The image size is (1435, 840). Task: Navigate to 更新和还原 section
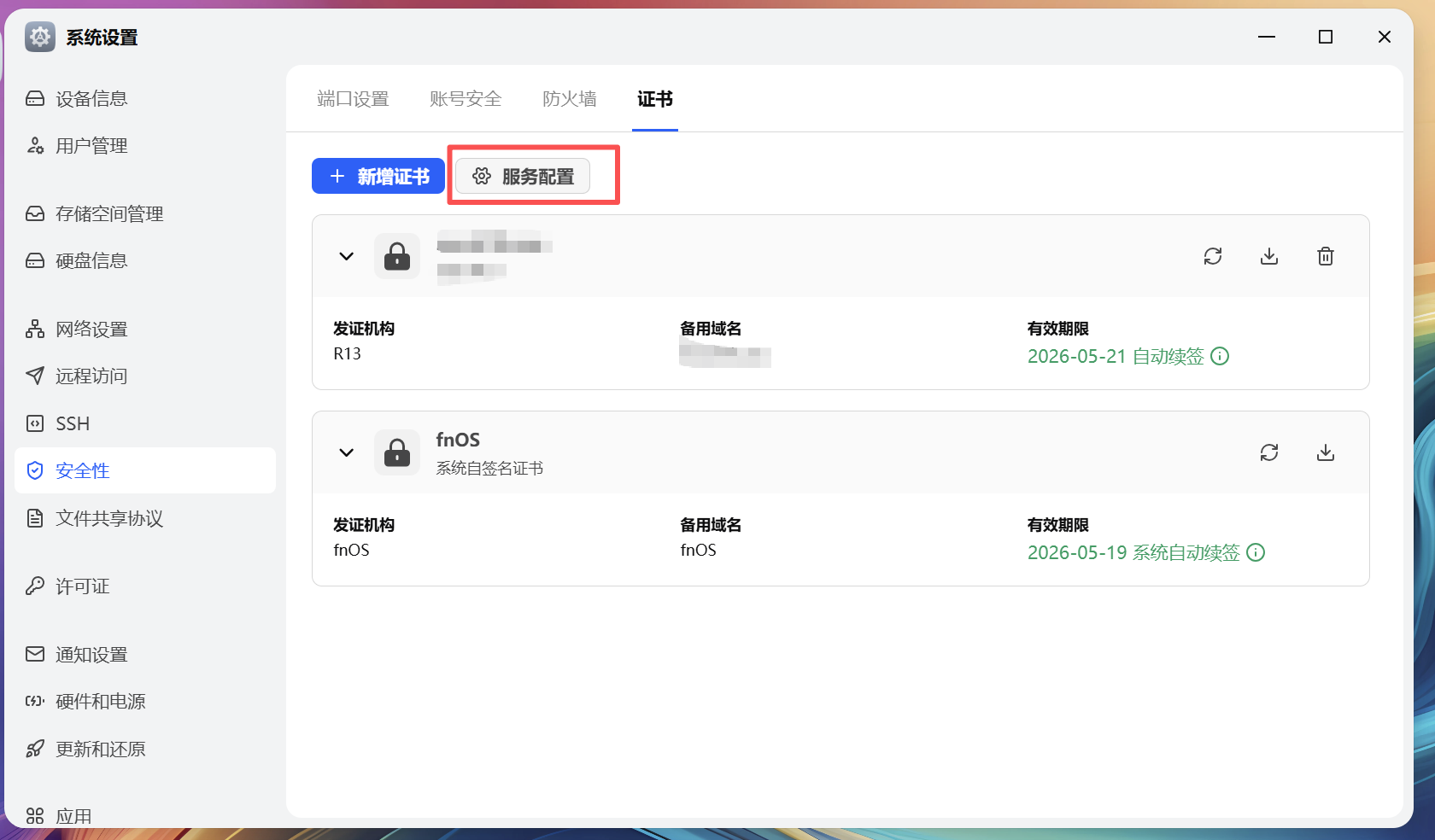pos(100,749)
